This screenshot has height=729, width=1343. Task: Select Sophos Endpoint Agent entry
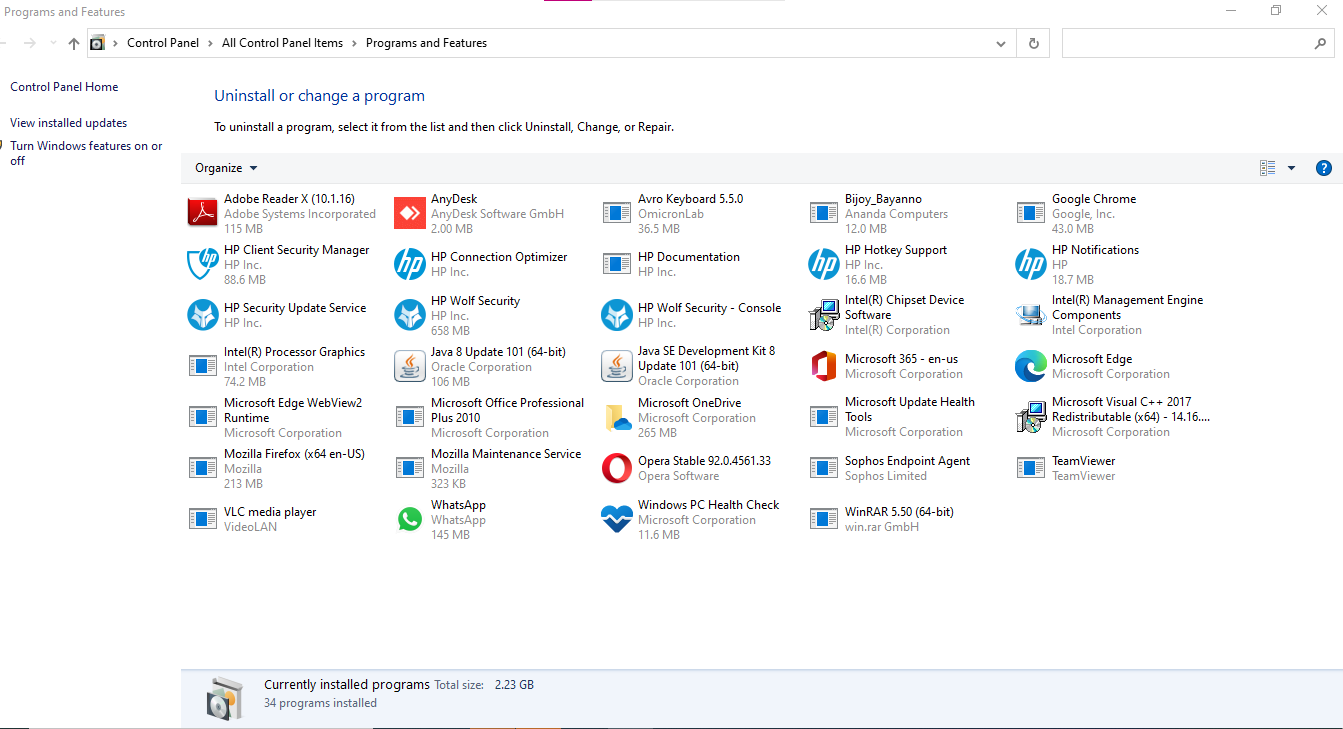(x=890, y=468)
